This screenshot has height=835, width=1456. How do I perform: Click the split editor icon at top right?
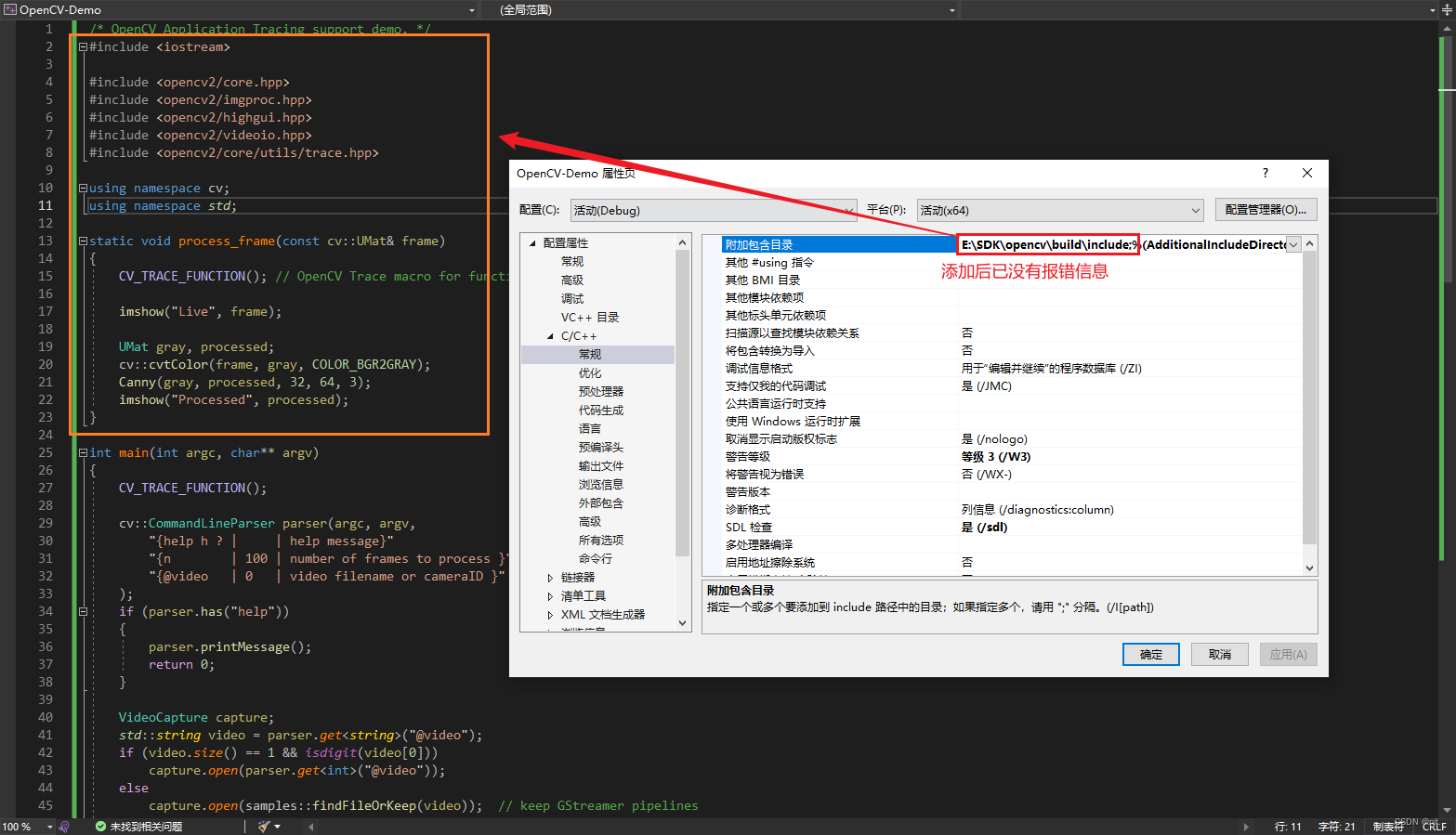tap(1447, 10)
